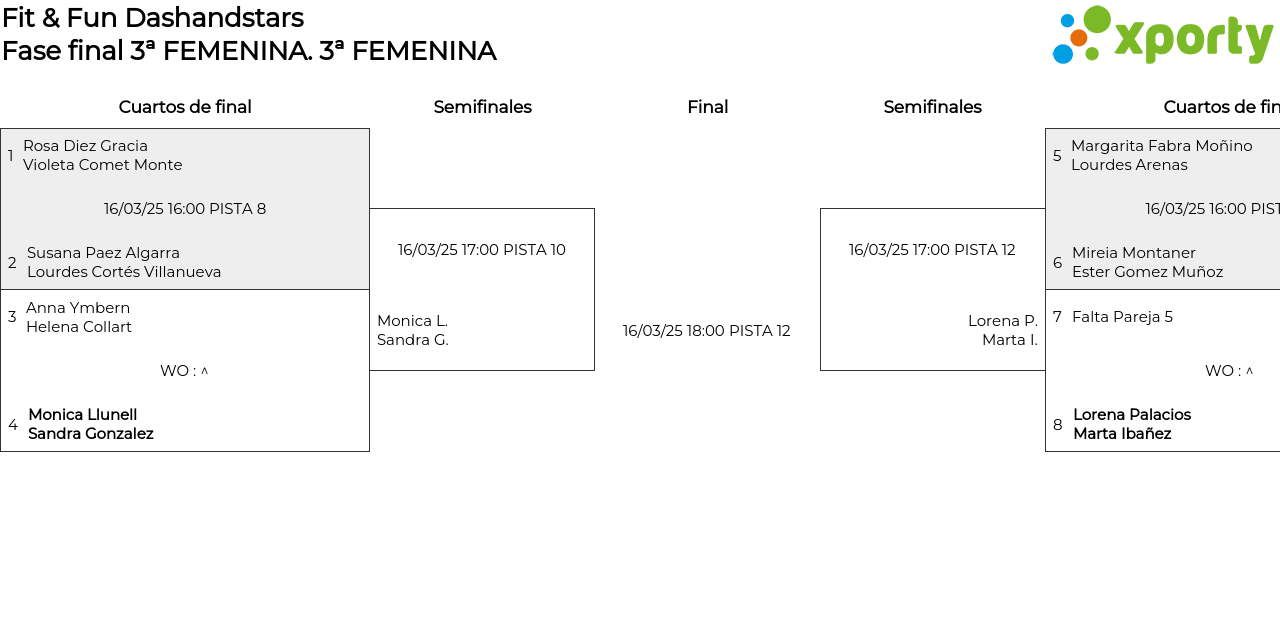Viewport: 1280px width, 631px height.
Task: Select the Fit & Fun Dashandstars title
Action: [153, 18]
